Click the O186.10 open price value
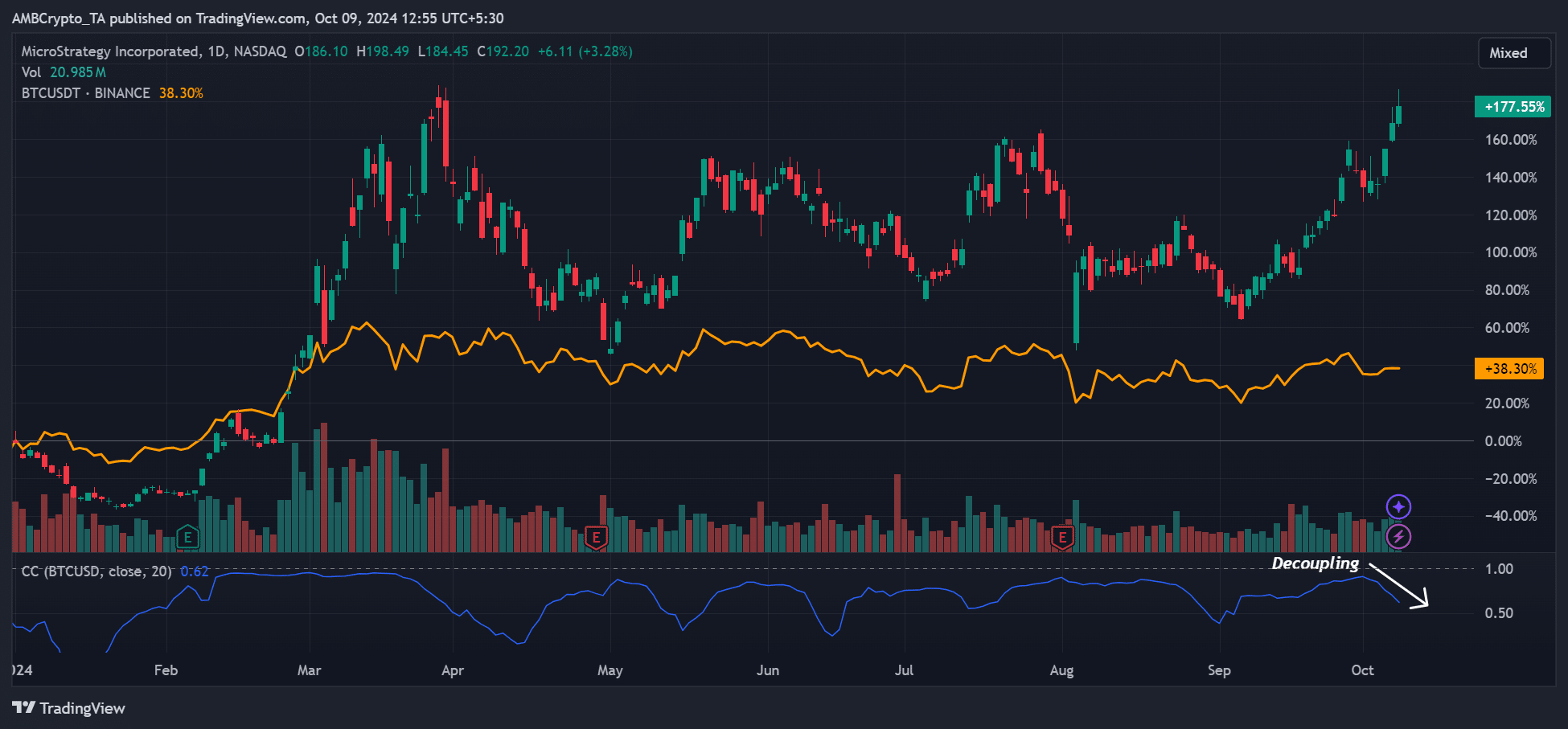This screenshot has height=729, width=1568. tap(321, 51)
